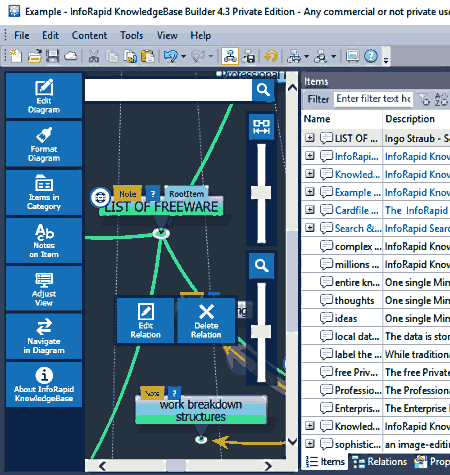This screenshot has width=450, height=475.
Task: Open the File menu
Action: (22, 35)
